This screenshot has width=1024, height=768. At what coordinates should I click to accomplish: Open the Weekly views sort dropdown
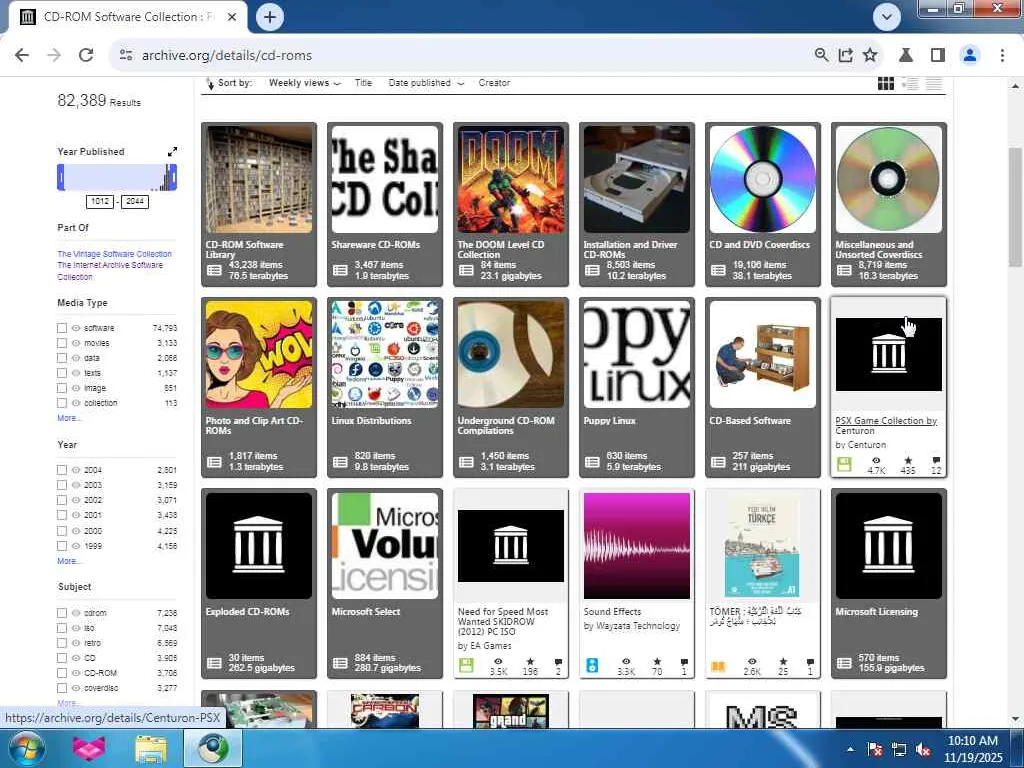point(305,83)
